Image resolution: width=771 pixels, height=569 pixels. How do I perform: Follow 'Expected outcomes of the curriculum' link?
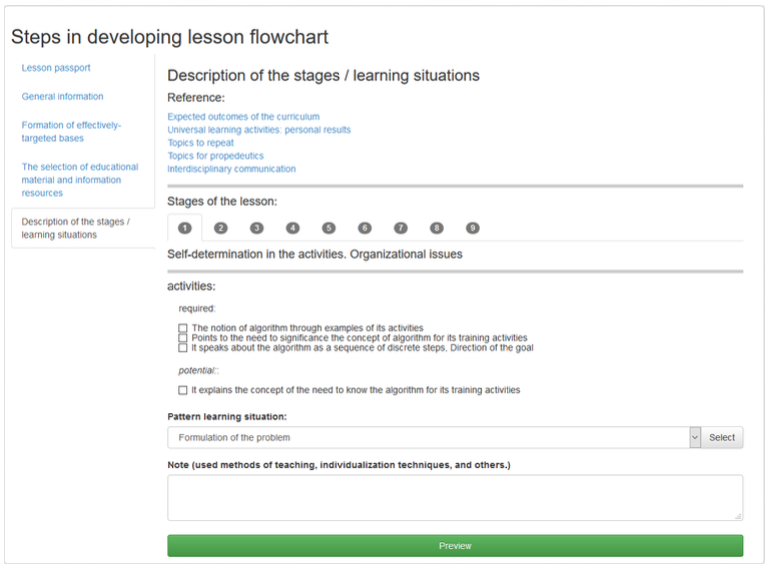(243, 117)
